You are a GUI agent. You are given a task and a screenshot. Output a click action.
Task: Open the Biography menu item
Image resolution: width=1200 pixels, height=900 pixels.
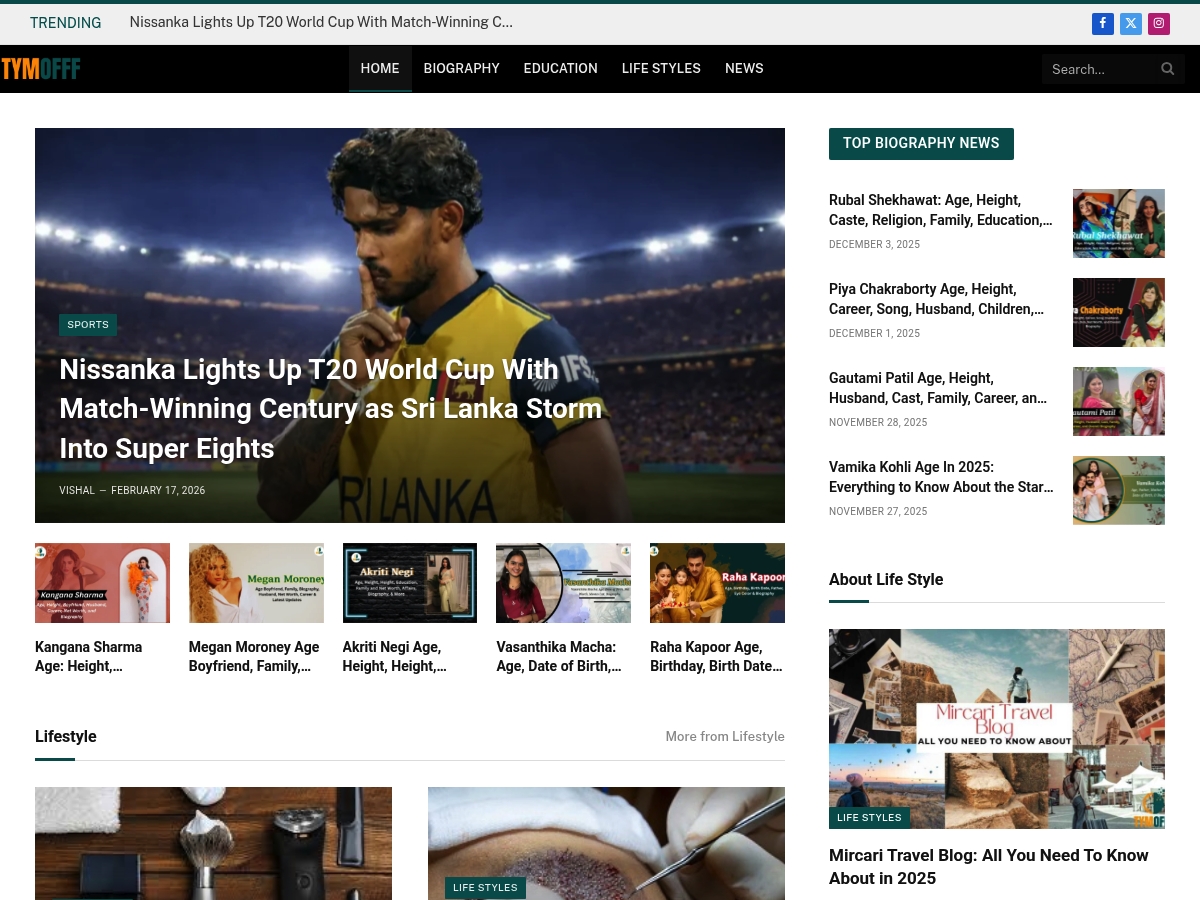coord(461,69)
